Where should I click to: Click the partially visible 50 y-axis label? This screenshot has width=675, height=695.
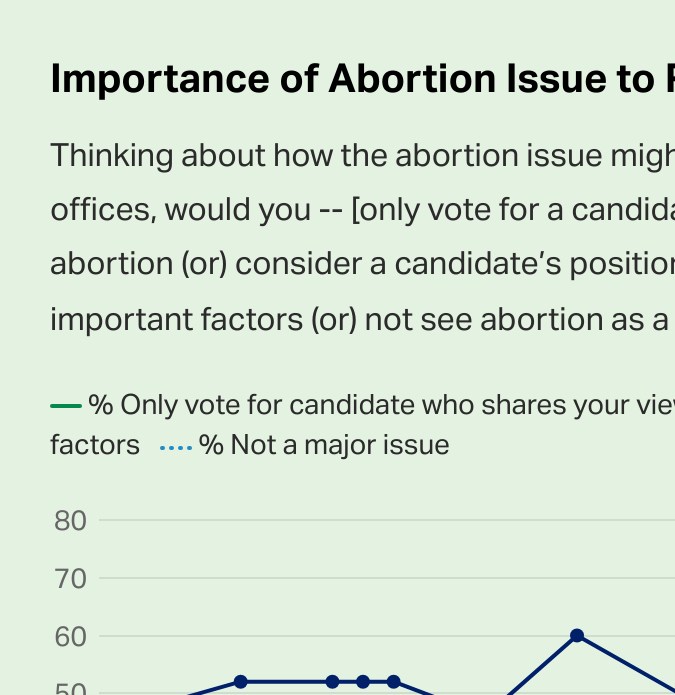click(x=70, y=689)
